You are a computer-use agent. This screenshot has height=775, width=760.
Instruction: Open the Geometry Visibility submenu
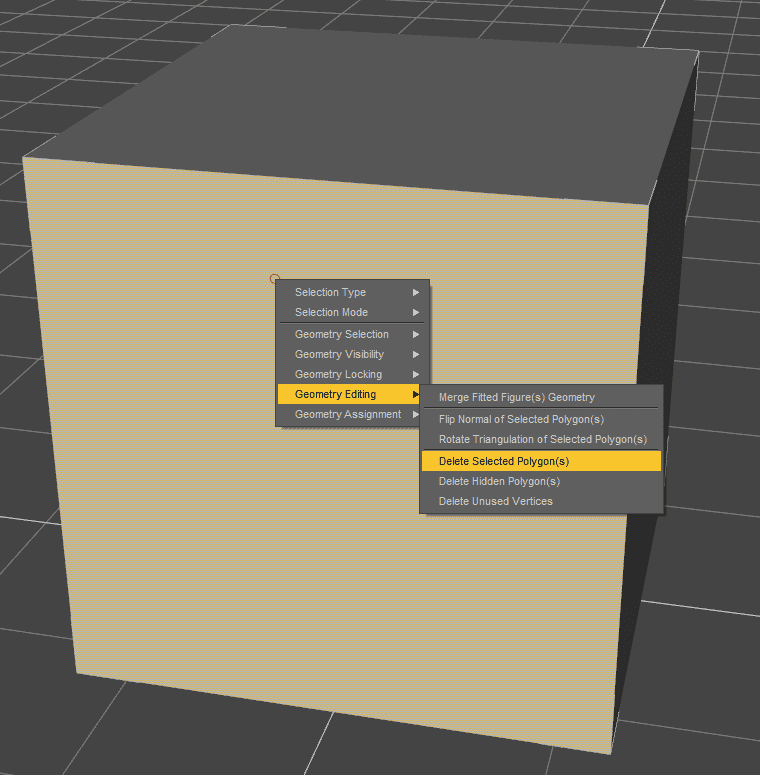[352, 354]
